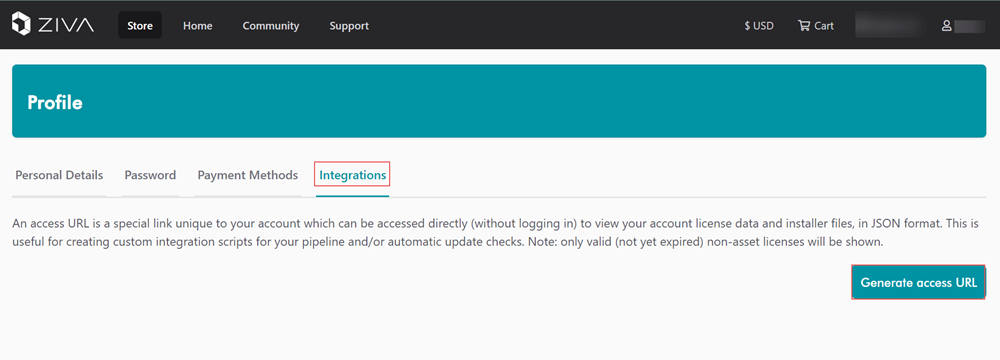Open the shopping Cart
This screenshot has width=1000, height=360.
(x=816, y=26)
